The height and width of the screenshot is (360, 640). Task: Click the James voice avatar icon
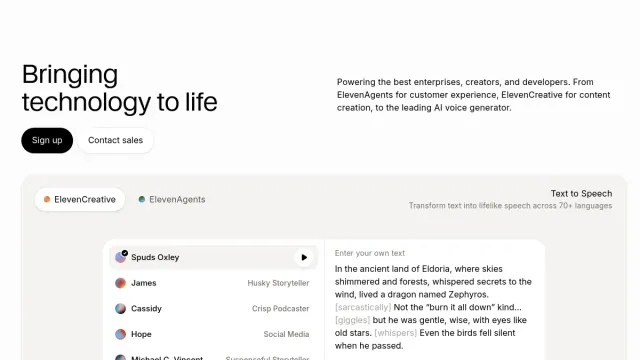[x=120, y=283]
